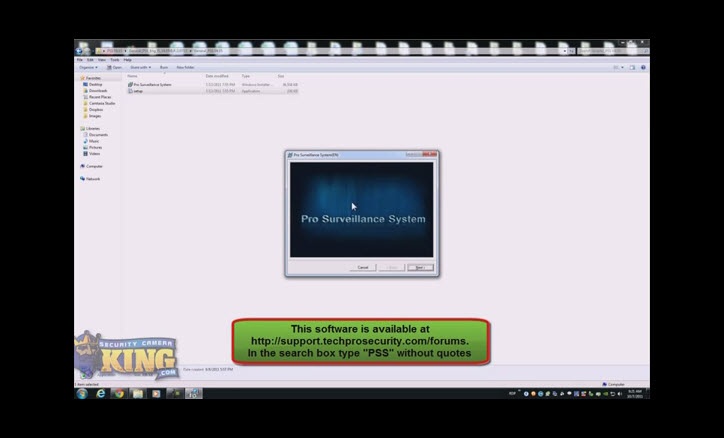Open the File menu in Explorer

(x=80, y=60)
